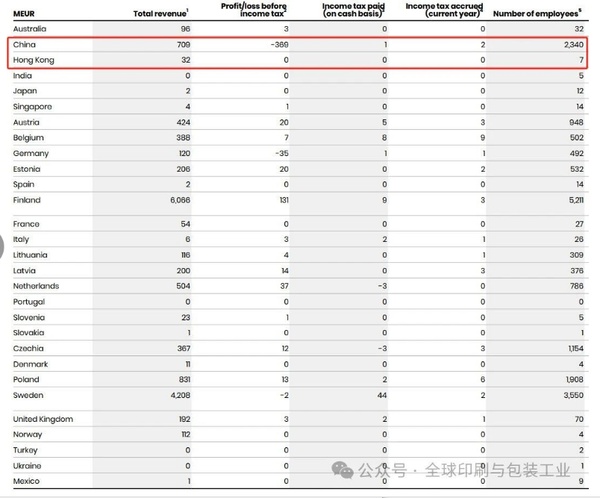Select the 'Germany' row label

click(31, 153)
